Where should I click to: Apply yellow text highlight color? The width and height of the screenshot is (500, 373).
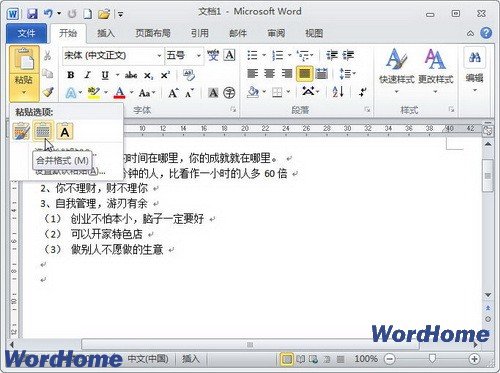(x=94, y=93)
